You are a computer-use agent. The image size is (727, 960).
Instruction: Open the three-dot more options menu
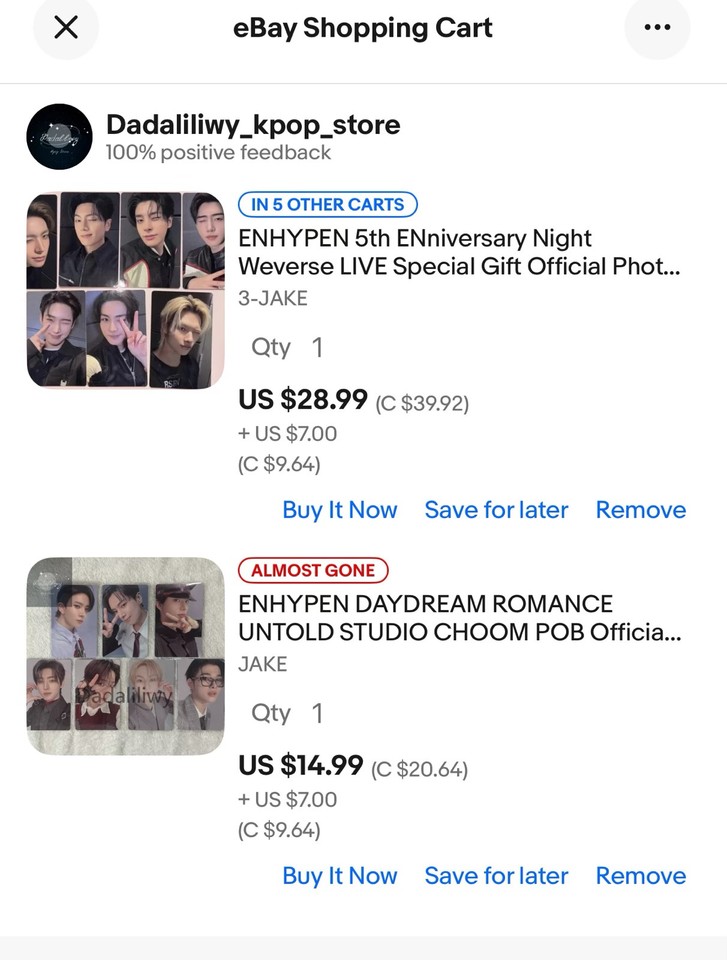[657, 28]
